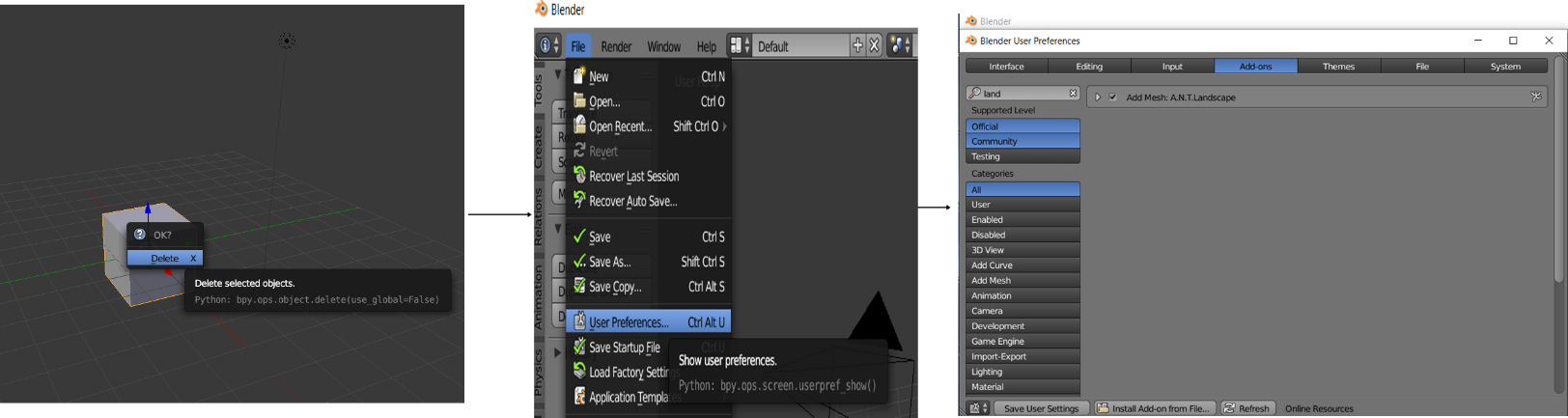Select the Add Mesh add-on category
Image resolution: width=1568 pixels, height=418 pixels.
pyautogui.click(x=1022, y=281)
